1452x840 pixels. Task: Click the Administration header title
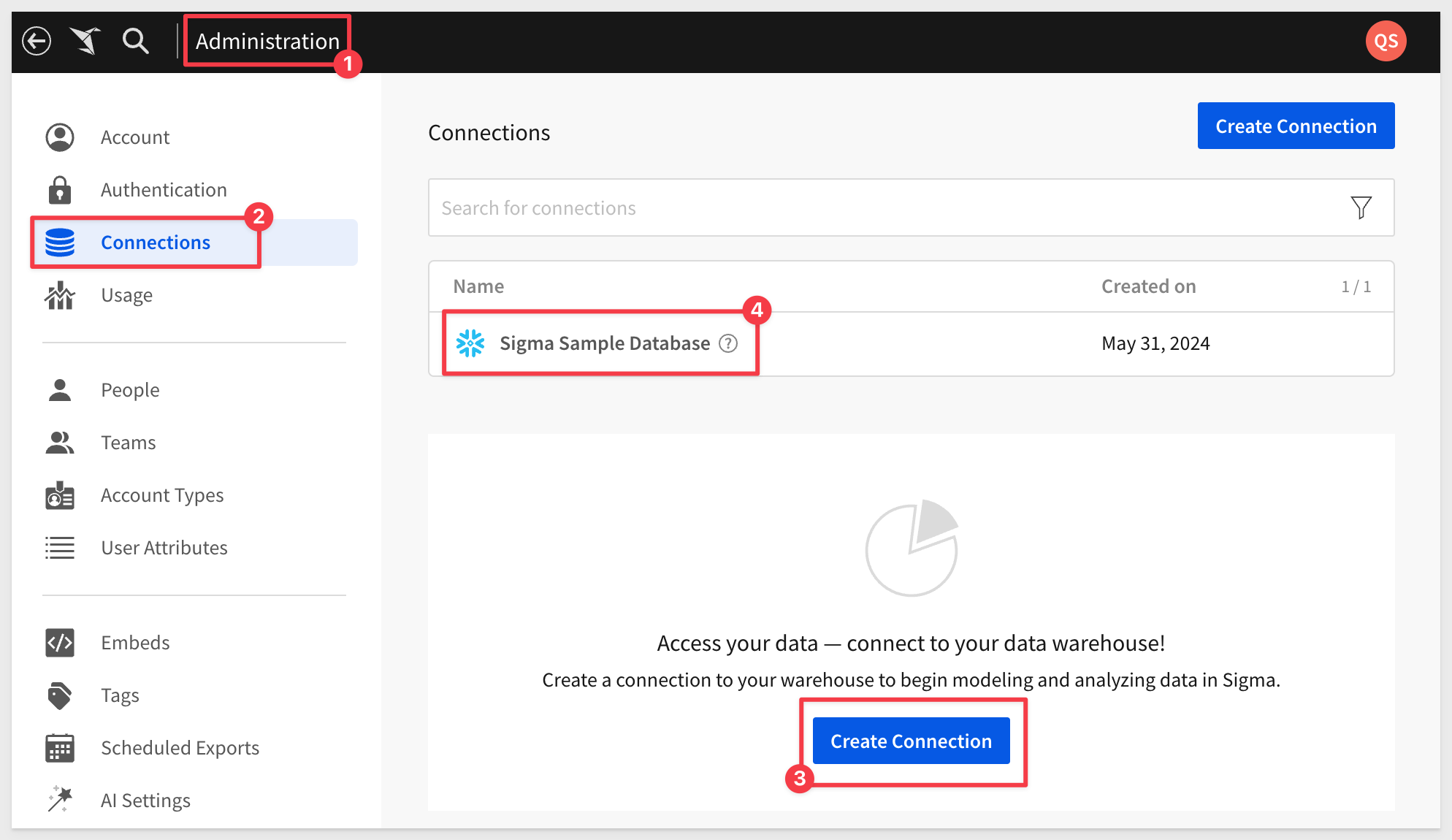click(x=267, y=41)
